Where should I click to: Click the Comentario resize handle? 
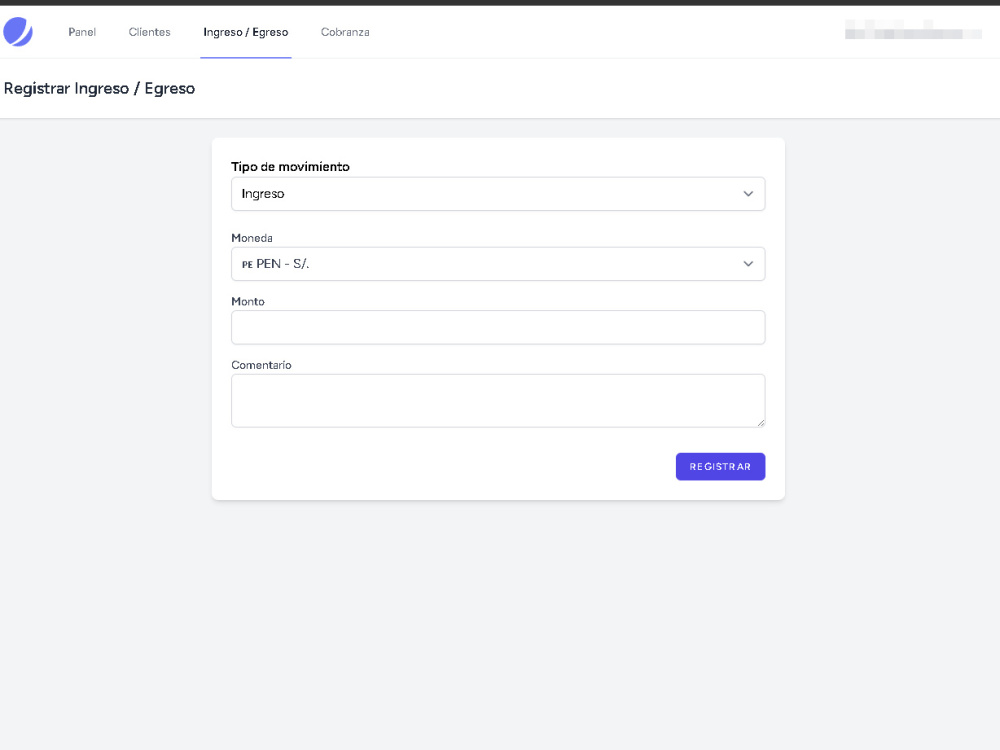tap(761, 423)
